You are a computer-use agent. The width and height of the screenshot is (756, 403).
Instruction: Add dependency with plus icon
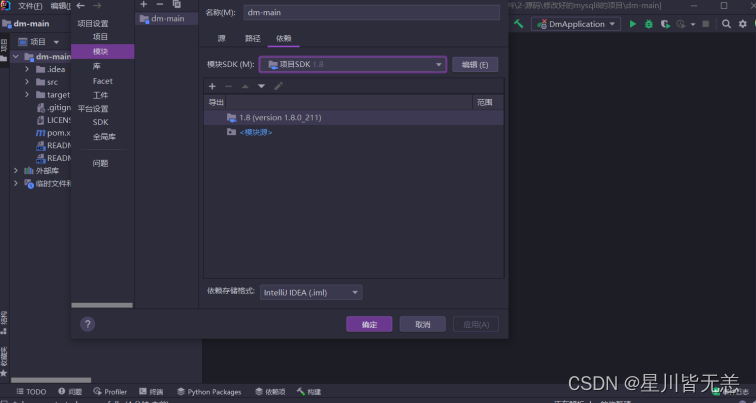point(212,86)
